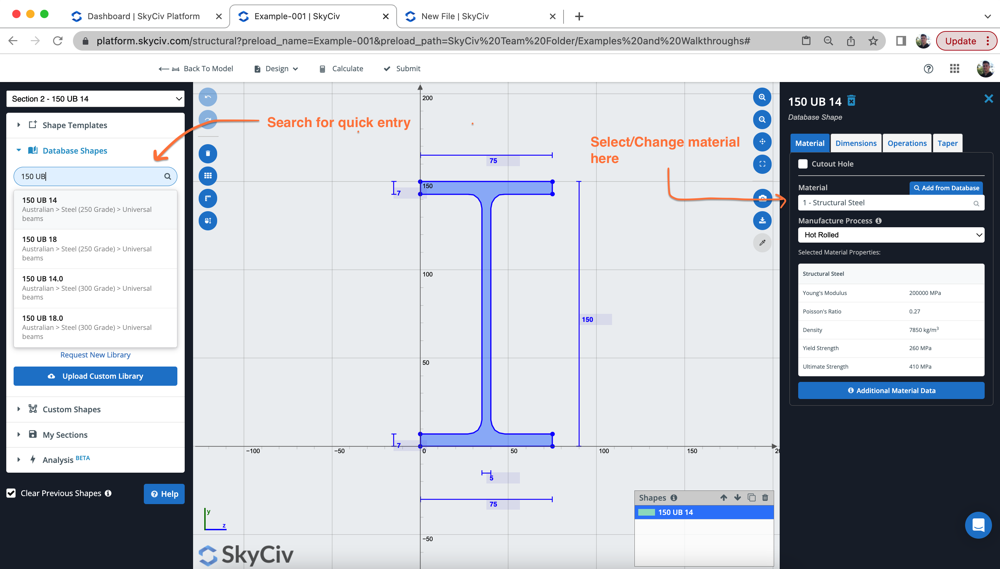Click browser share icon in address bar

[x=851, y=41]
